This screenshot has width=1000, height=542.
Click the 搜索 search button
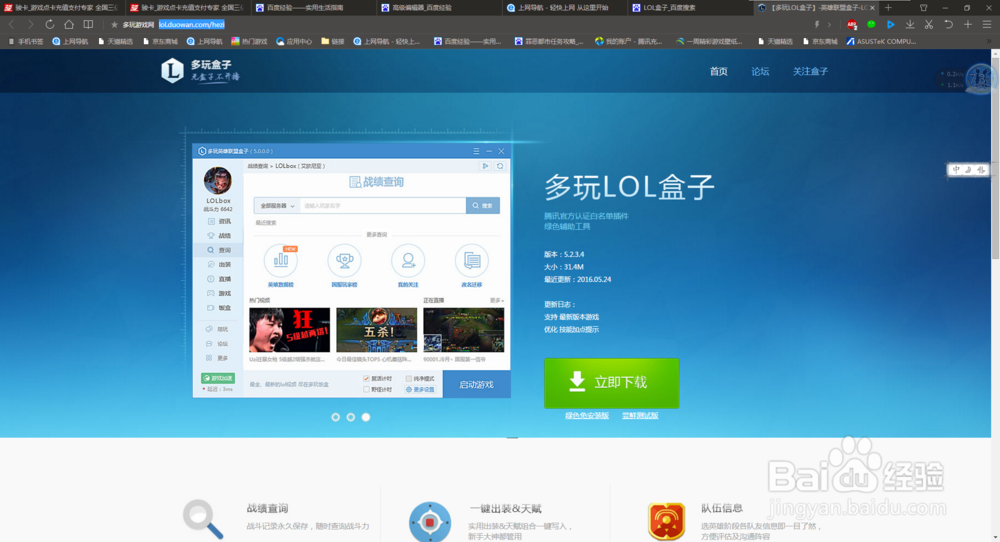point(483,205)
